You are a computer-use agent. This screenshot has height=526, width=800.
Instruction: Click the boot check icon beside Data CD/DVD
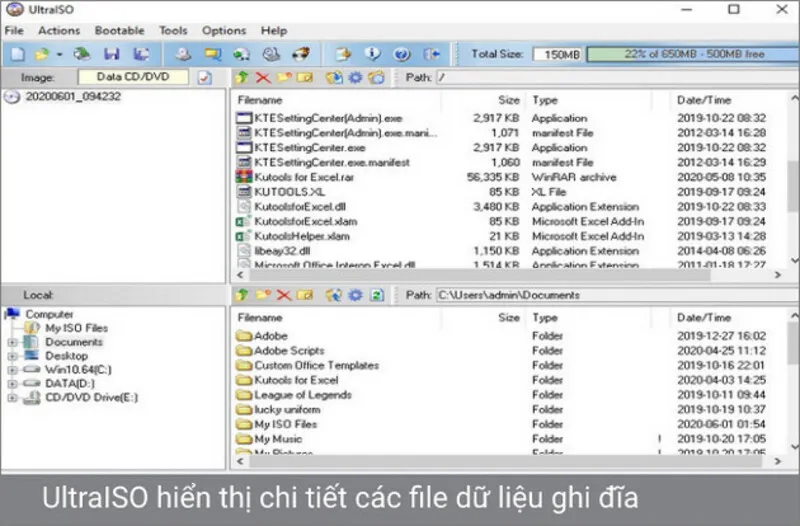tap(205, 78)
